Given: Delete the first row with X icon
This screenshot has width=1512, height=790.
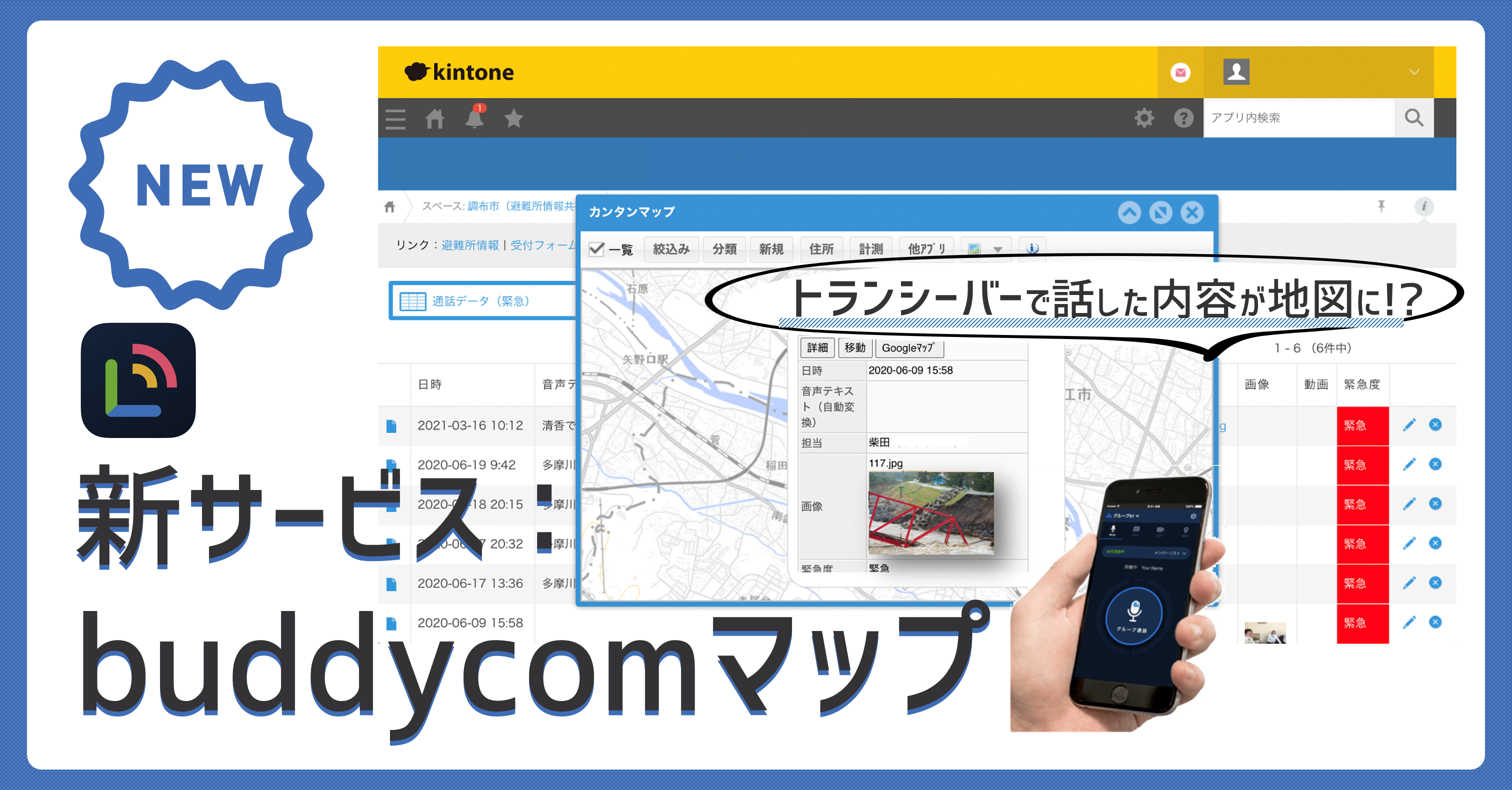Looking at the screenshot, I should point(1435,424).
